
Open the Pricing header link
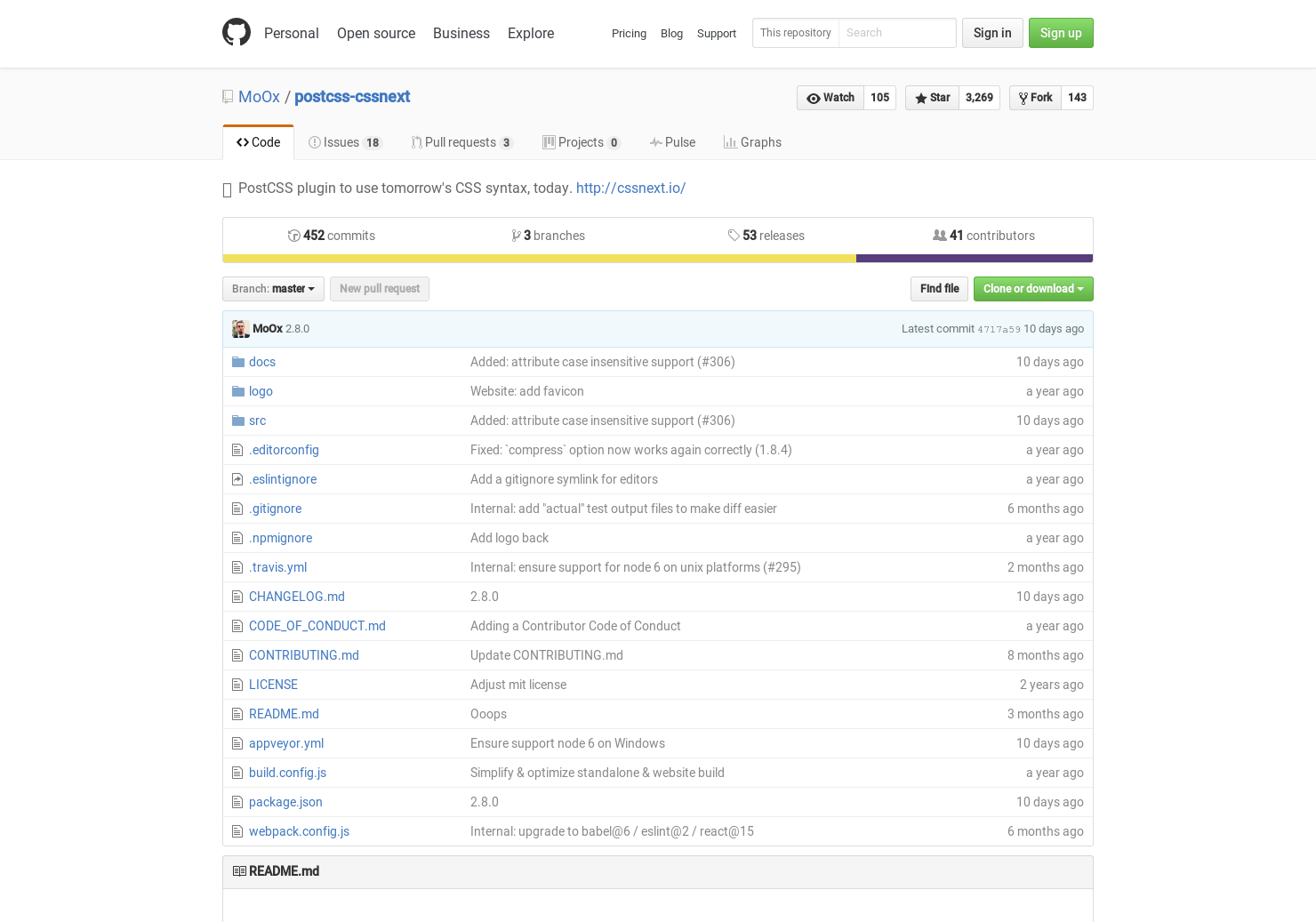point(629,34)
